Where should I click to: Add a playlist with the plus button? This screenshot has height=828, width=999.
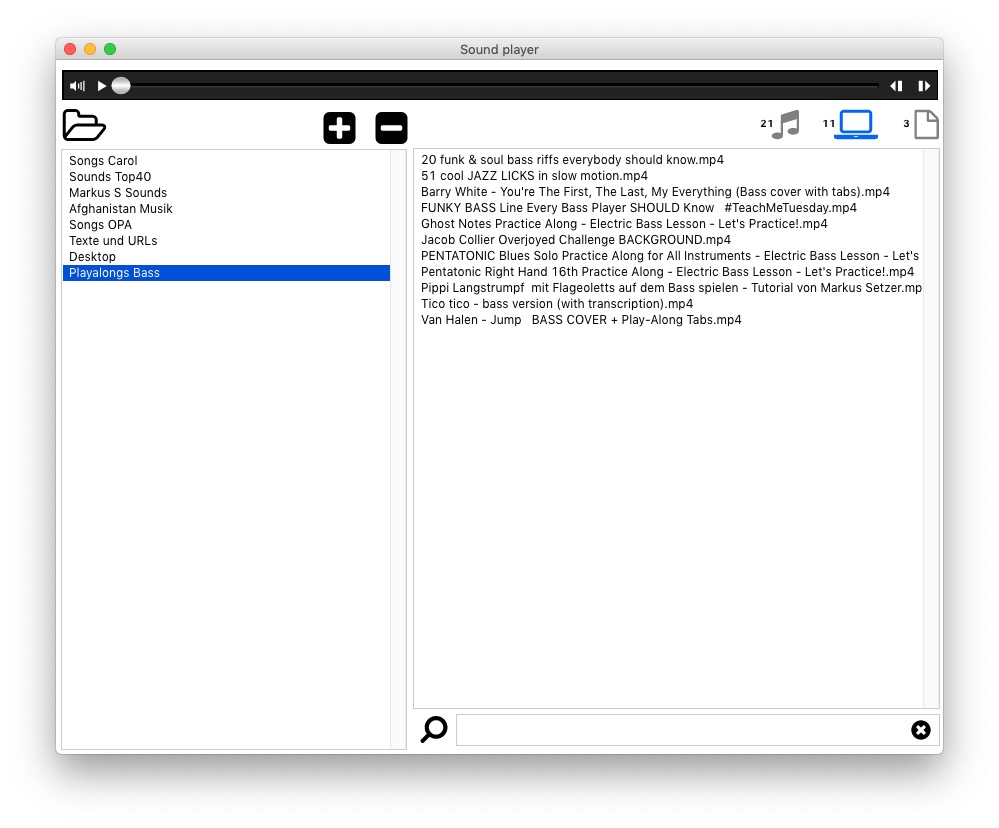340,128
